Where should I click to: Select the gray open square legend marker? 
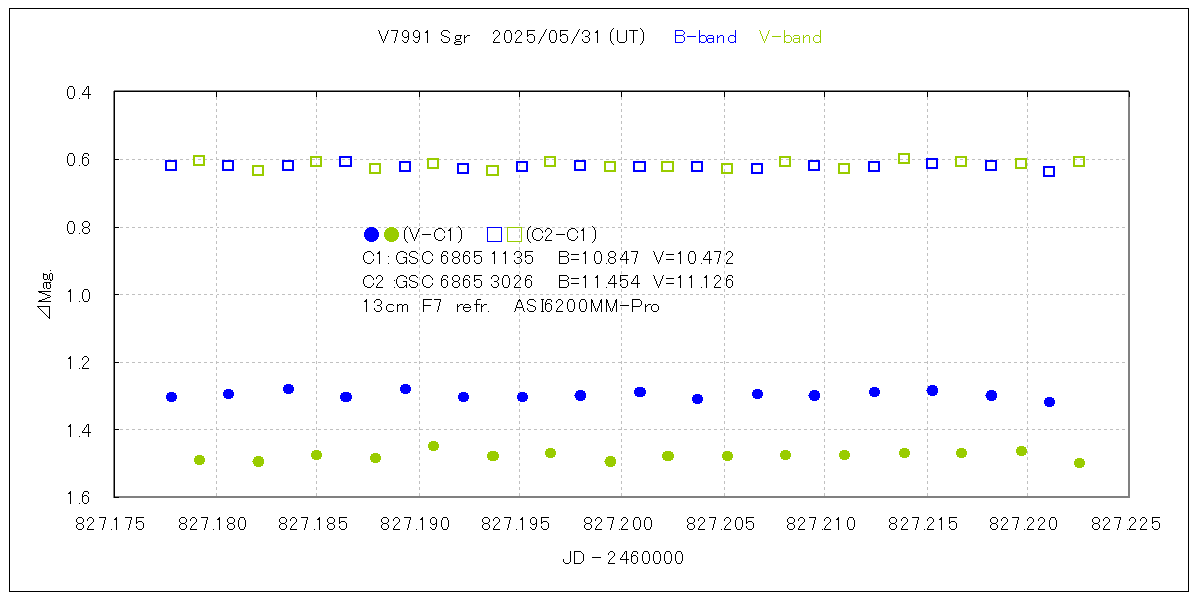514,235
